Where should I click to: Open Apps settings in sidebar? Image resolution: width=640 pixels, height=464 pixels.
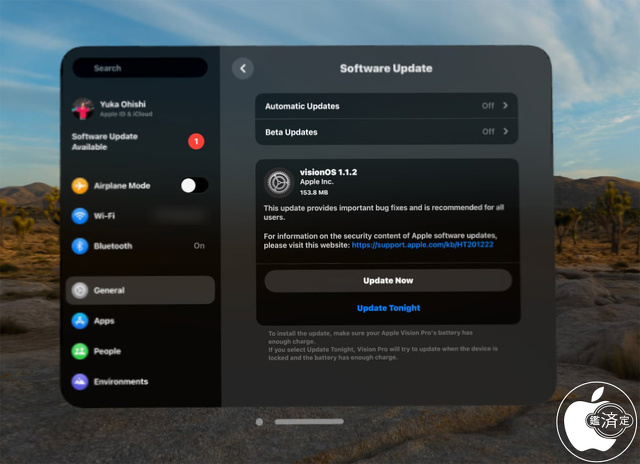pyautogui.click(x=140, y=321)
